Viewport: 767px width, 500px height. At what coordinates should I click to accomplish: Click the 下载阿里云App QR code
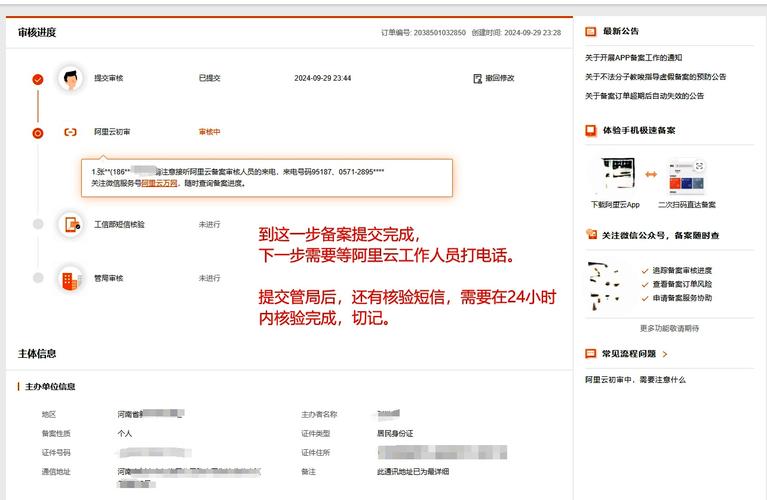tap(617, 173)
